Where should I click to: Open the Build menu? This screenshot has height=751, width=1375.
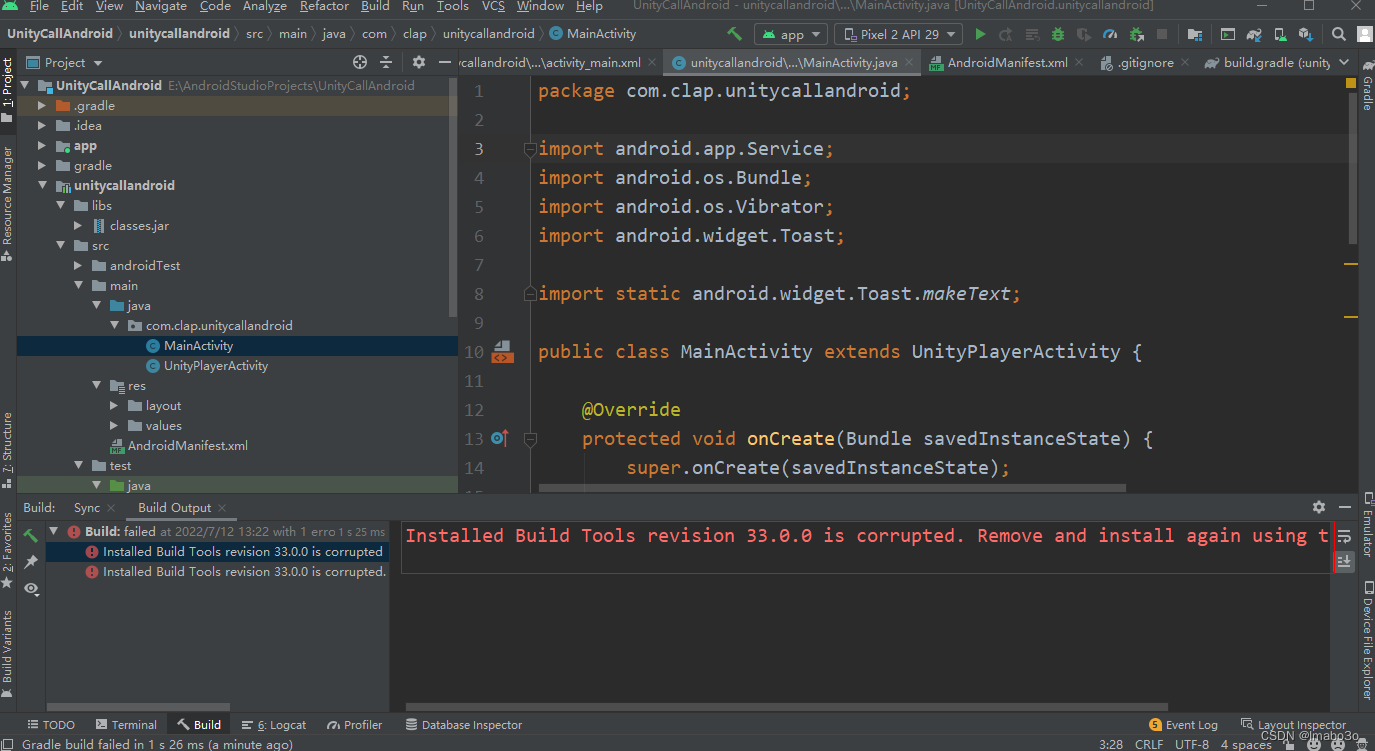(375, 6)
